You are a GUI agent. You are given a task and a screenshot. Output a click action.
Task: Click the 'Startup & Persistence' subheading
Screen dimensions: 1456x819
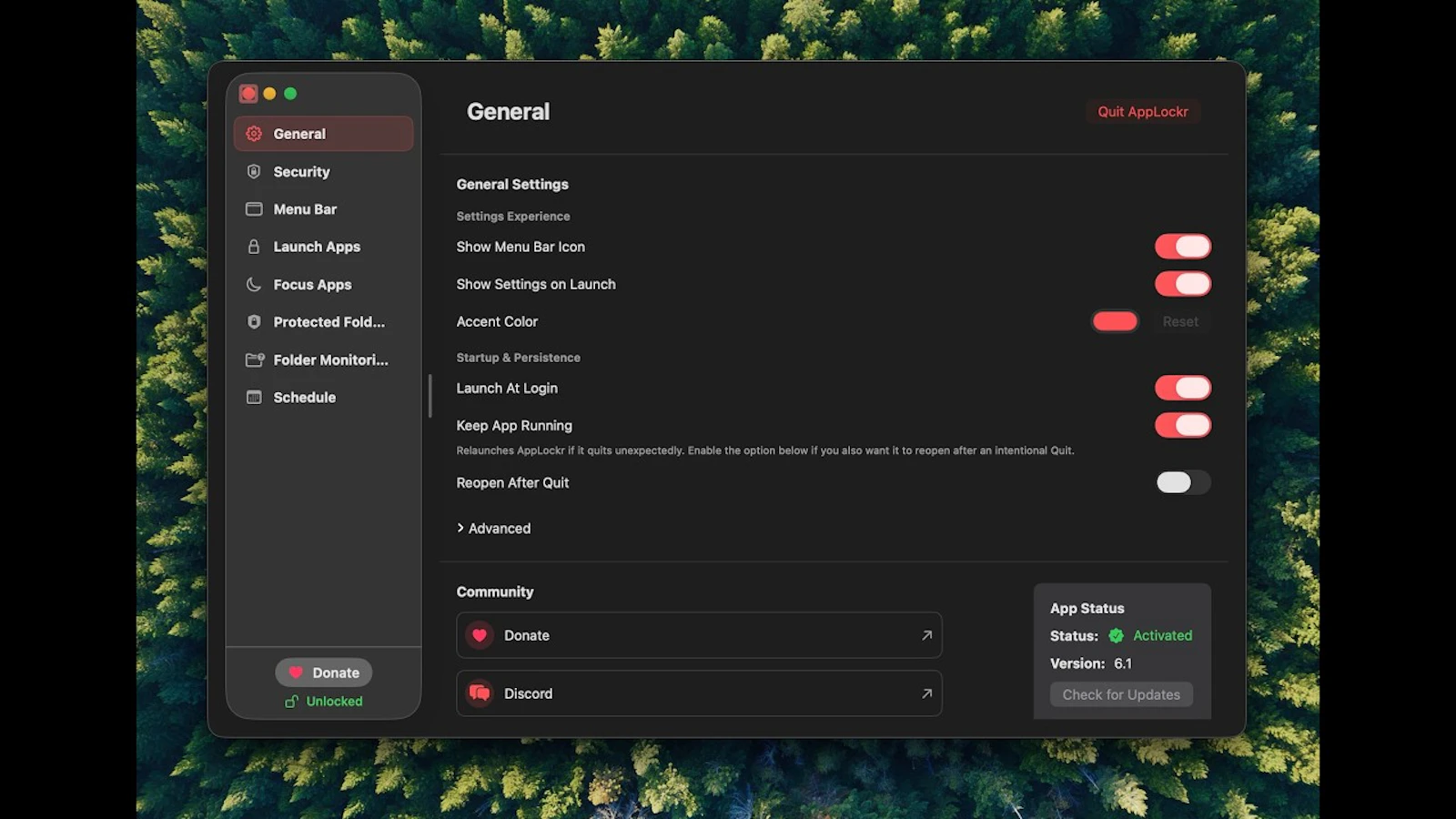click(x=518, y=358)
